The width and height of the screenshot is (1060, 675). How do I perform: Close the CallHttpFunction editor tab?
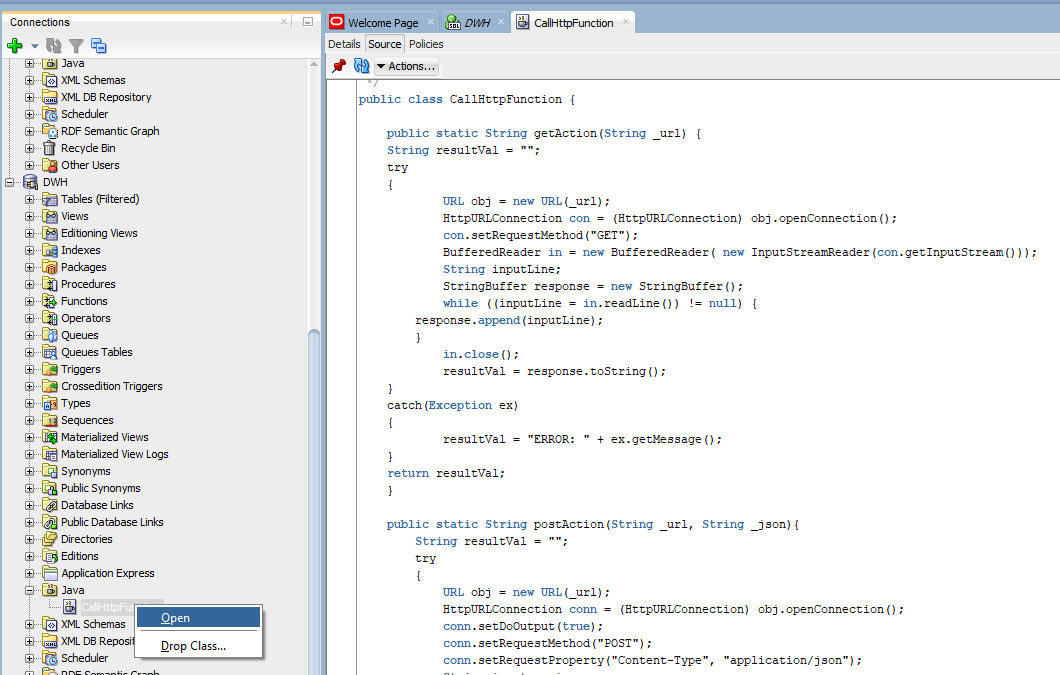pyautogui.click(x=626, y=22)
